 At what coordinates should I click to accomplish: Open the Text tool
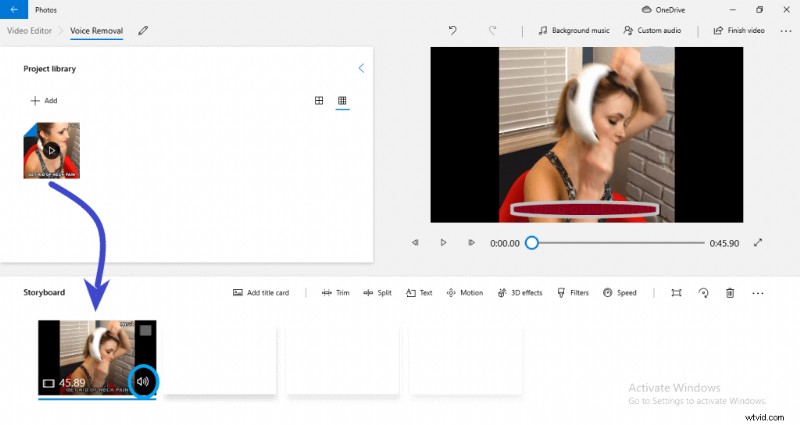419,293
